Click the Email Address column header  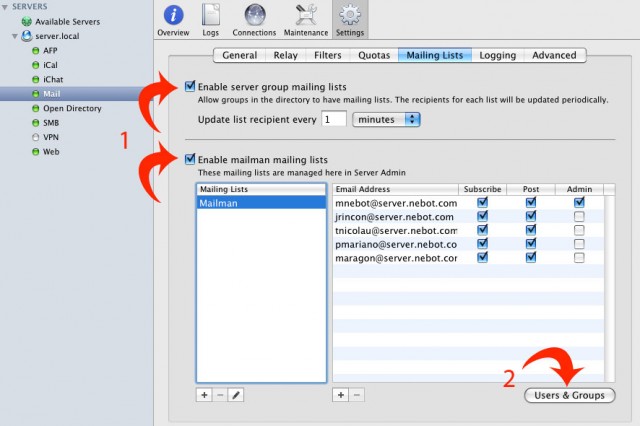(395, 189)
